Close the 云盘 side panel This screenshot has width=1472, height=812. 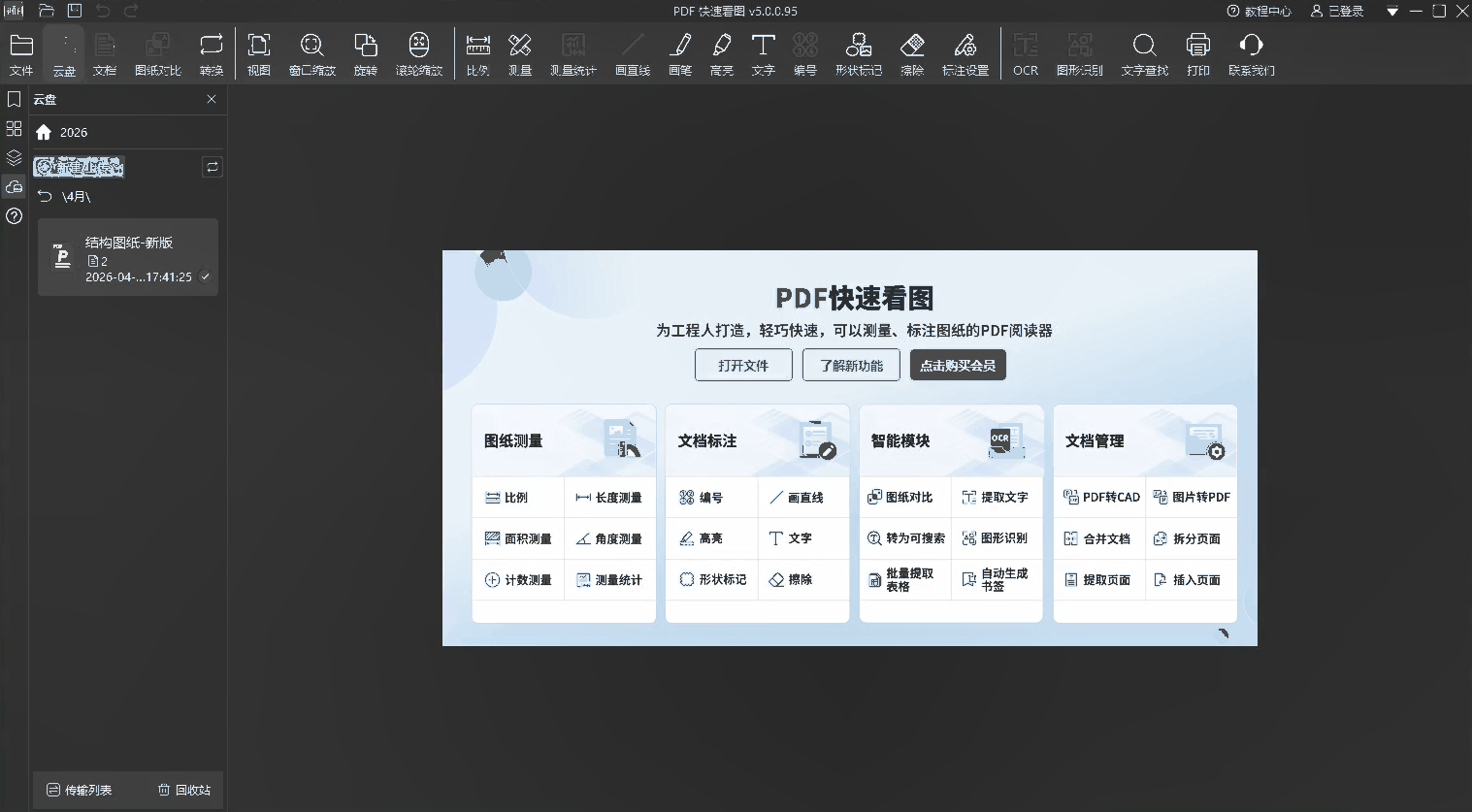tap(212, 99)
